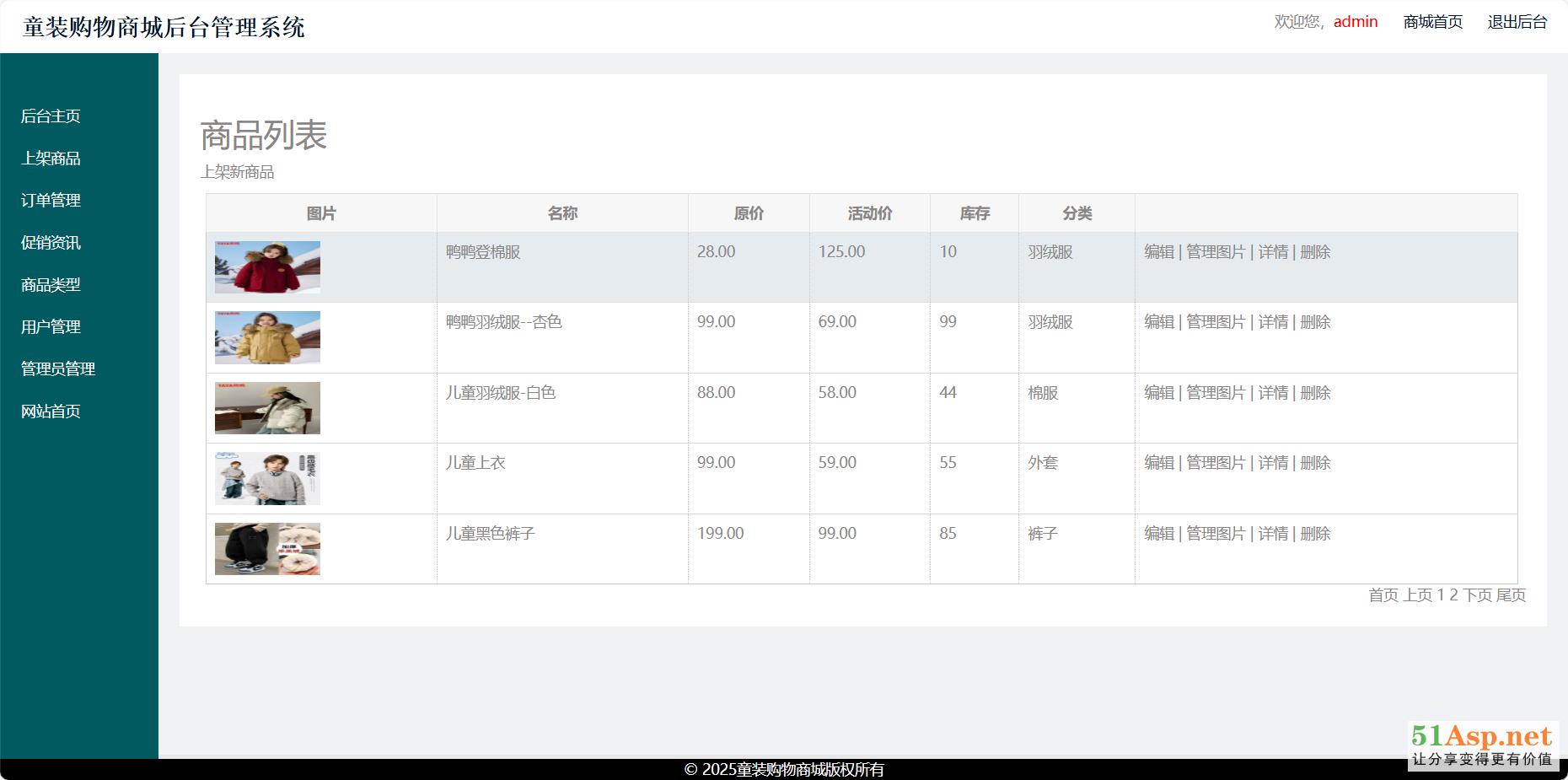This screenshot has height=780, width=1568.
Task: Go to 上架商品 in the sidebar
Action: [x=51, y=159]
